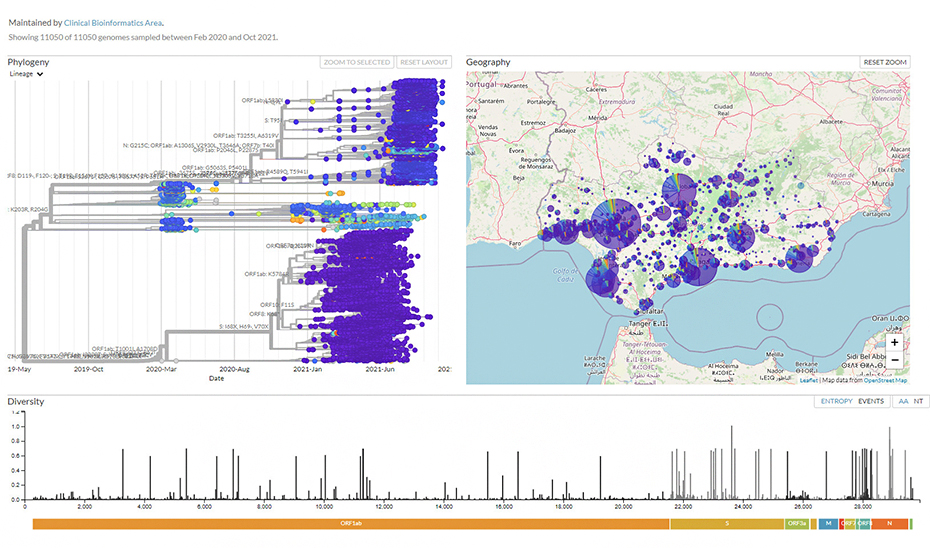Viewport: 930px width, 548px height.
Task: Click the ORF1ab: K5784R branch label
Action: (x=266, y=273)
